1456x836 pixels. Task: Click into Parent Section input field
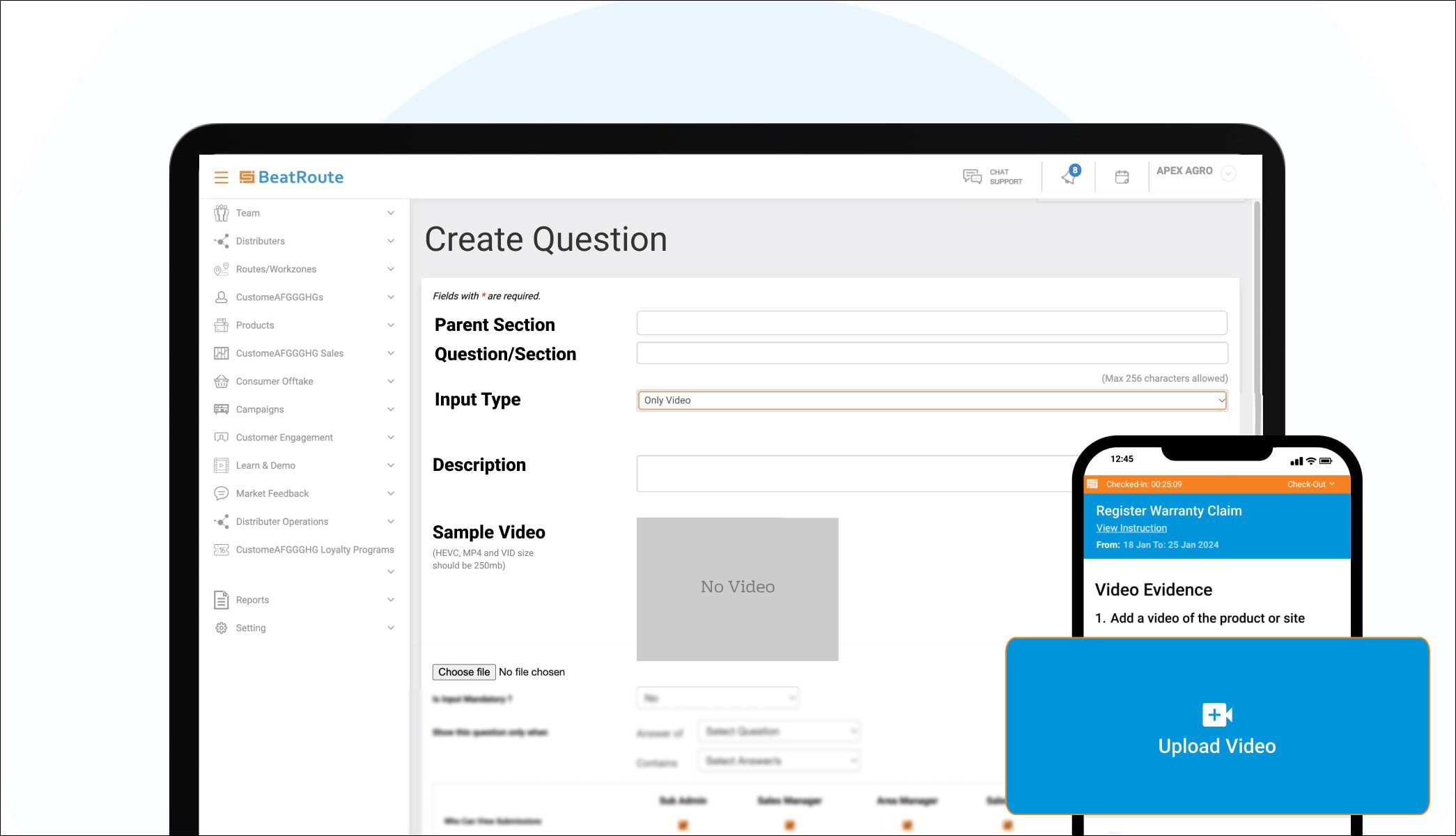[x=932, y=323]
